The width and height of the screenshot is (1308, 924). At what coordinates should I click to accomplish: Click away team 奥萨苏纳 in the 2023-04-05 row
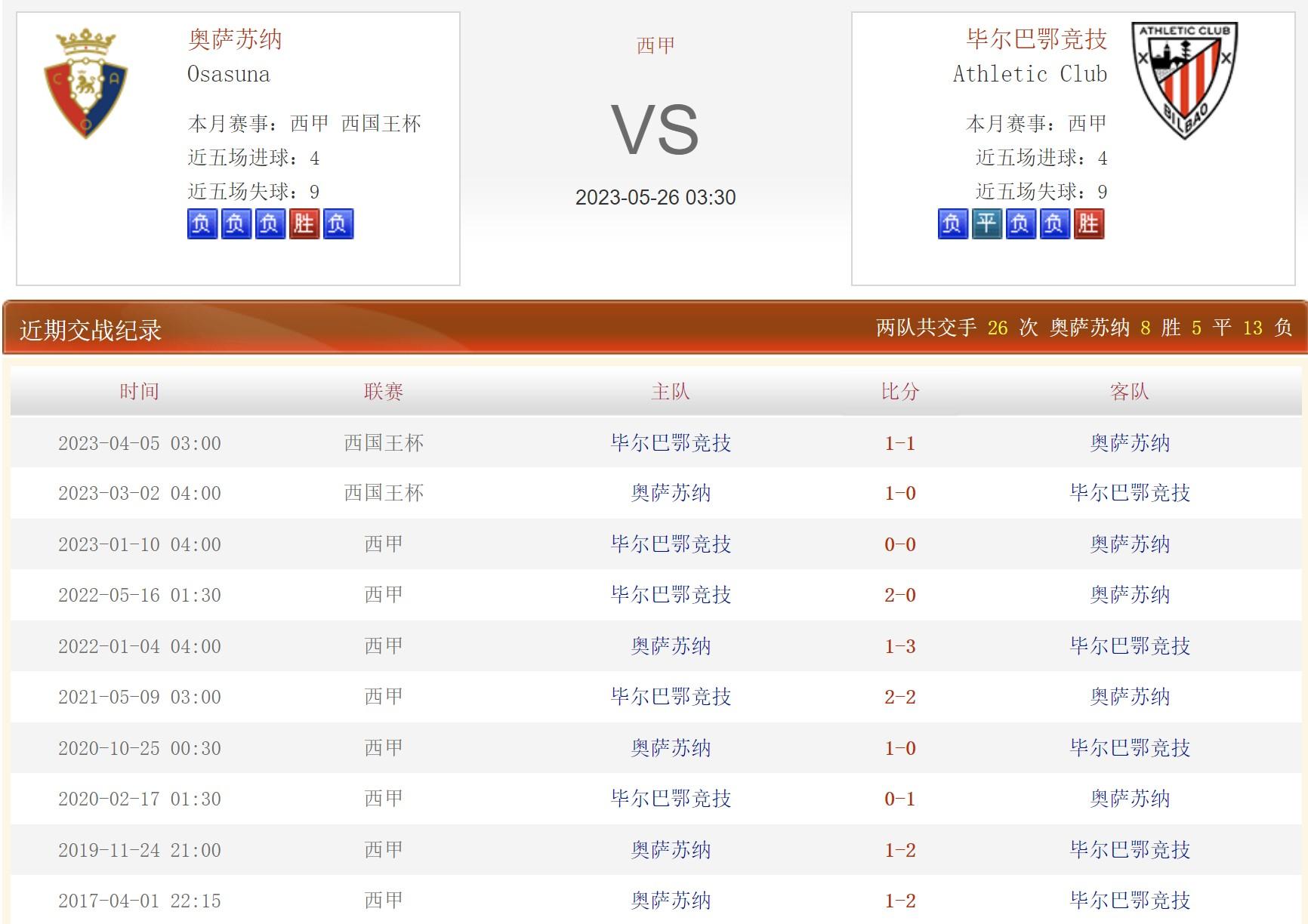(x=1130, y=443)
